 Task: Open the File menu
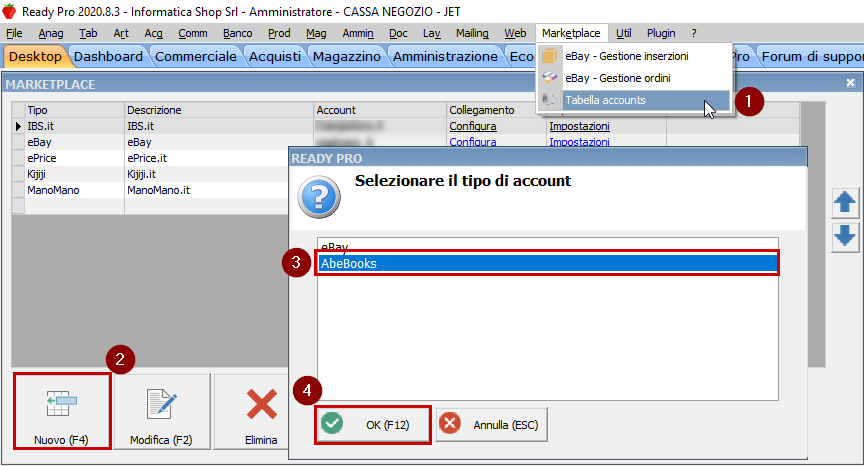(14, 33)
